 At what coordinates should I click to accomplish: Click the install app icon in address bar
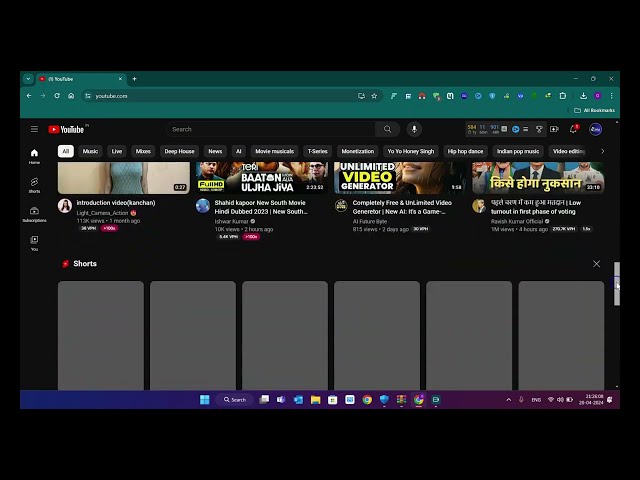[361, 96]
